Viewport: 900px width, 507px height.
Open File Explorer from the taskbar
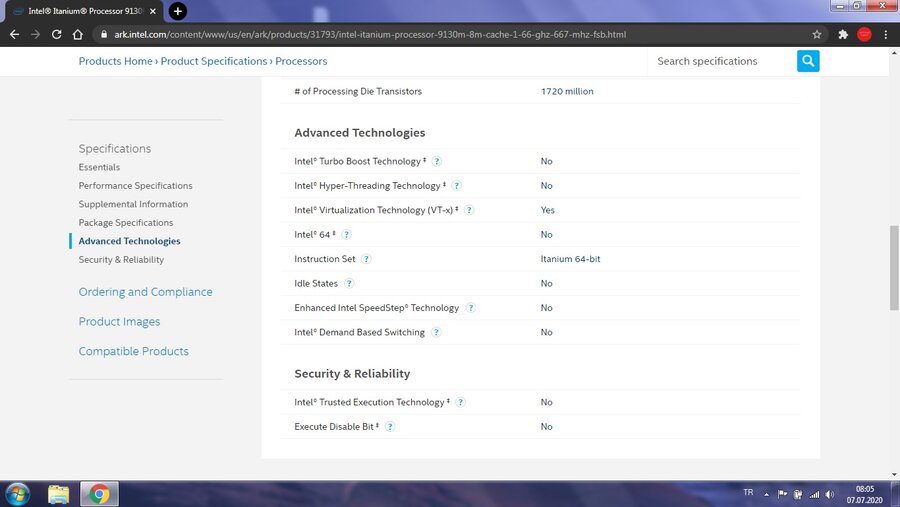click(58, 494)
